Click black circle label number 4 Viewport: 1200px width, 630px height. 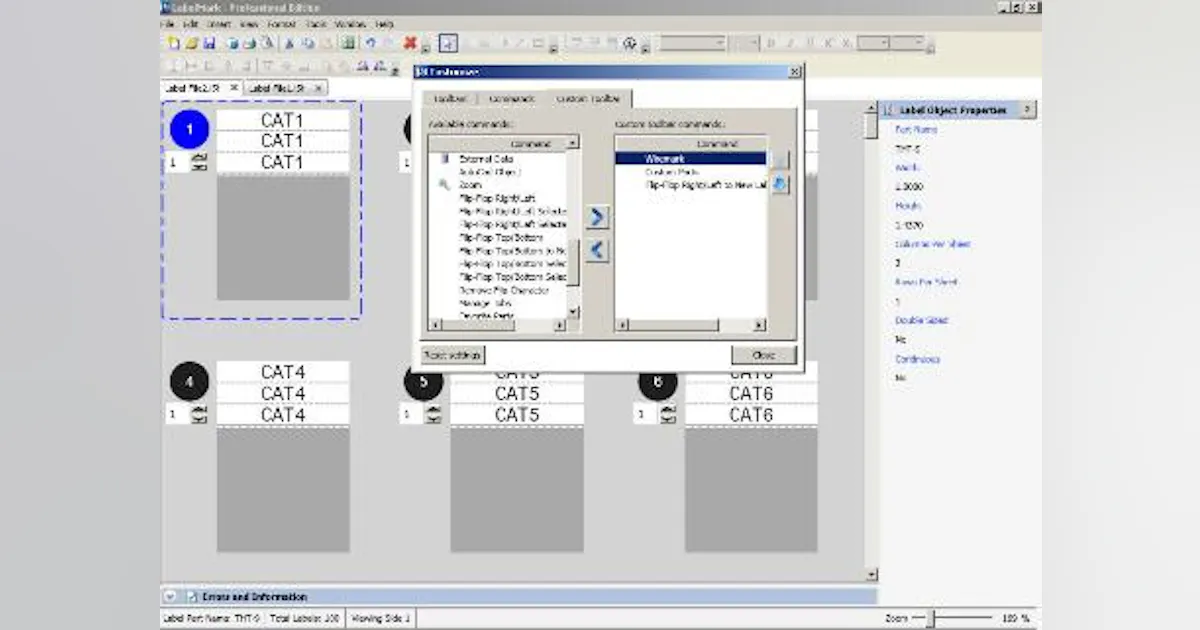click(190, 383)
